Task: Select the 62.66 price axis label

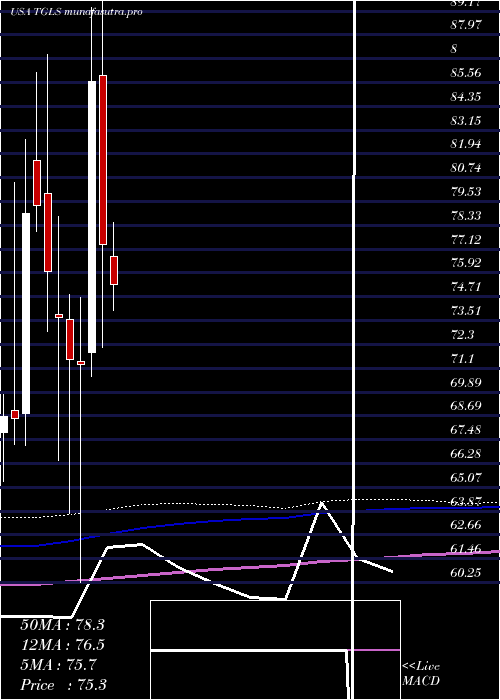Action: click(x=466, y=525)
